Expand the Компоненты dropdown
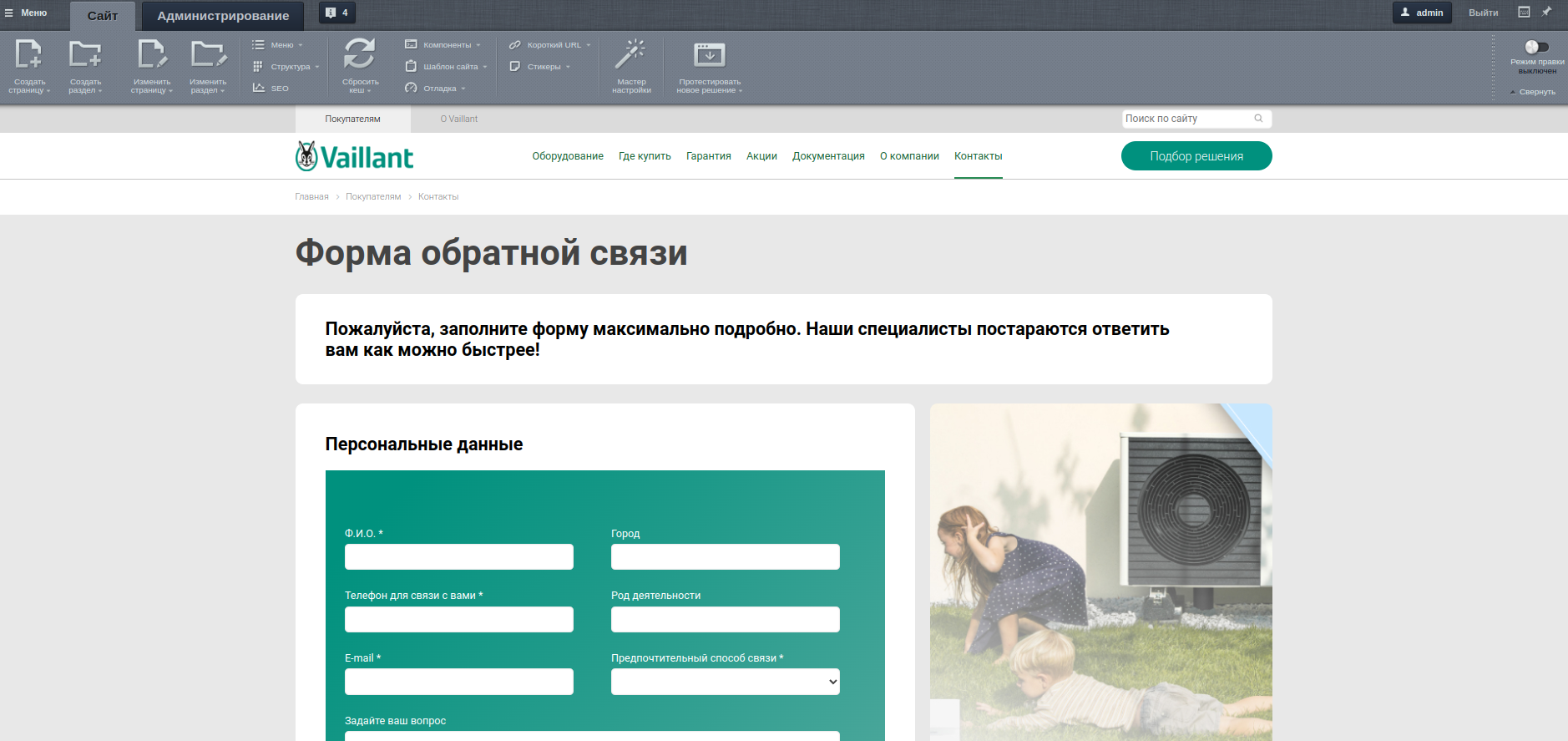The height and width of the screenshot is (741, 1568). coord(443,45)
